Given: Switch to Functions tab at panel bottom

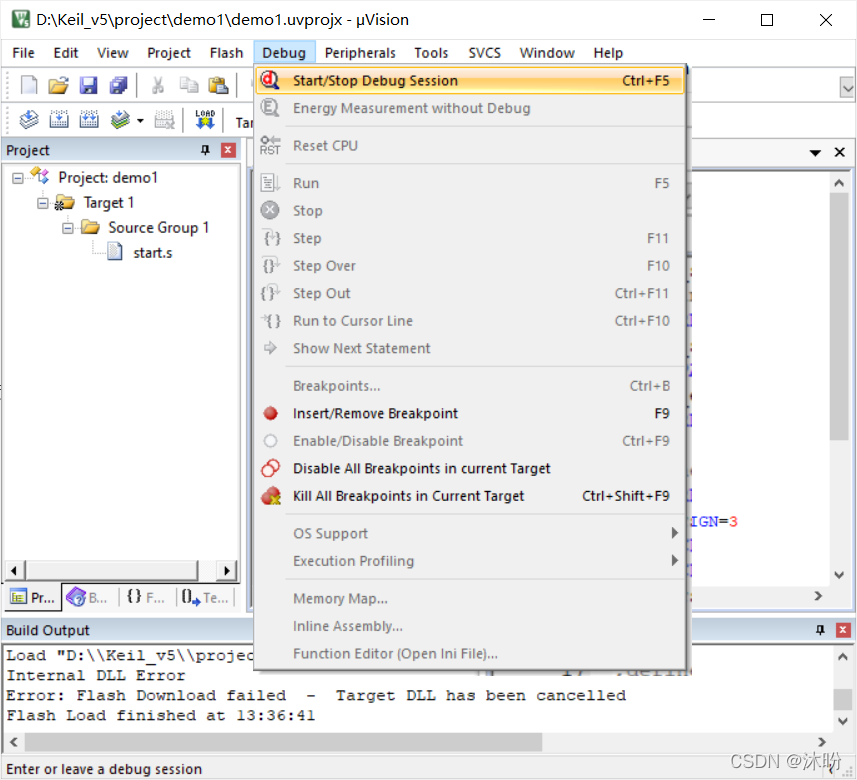Looking at the screenshot, I should pyautogui.click(x=146, y=597).
